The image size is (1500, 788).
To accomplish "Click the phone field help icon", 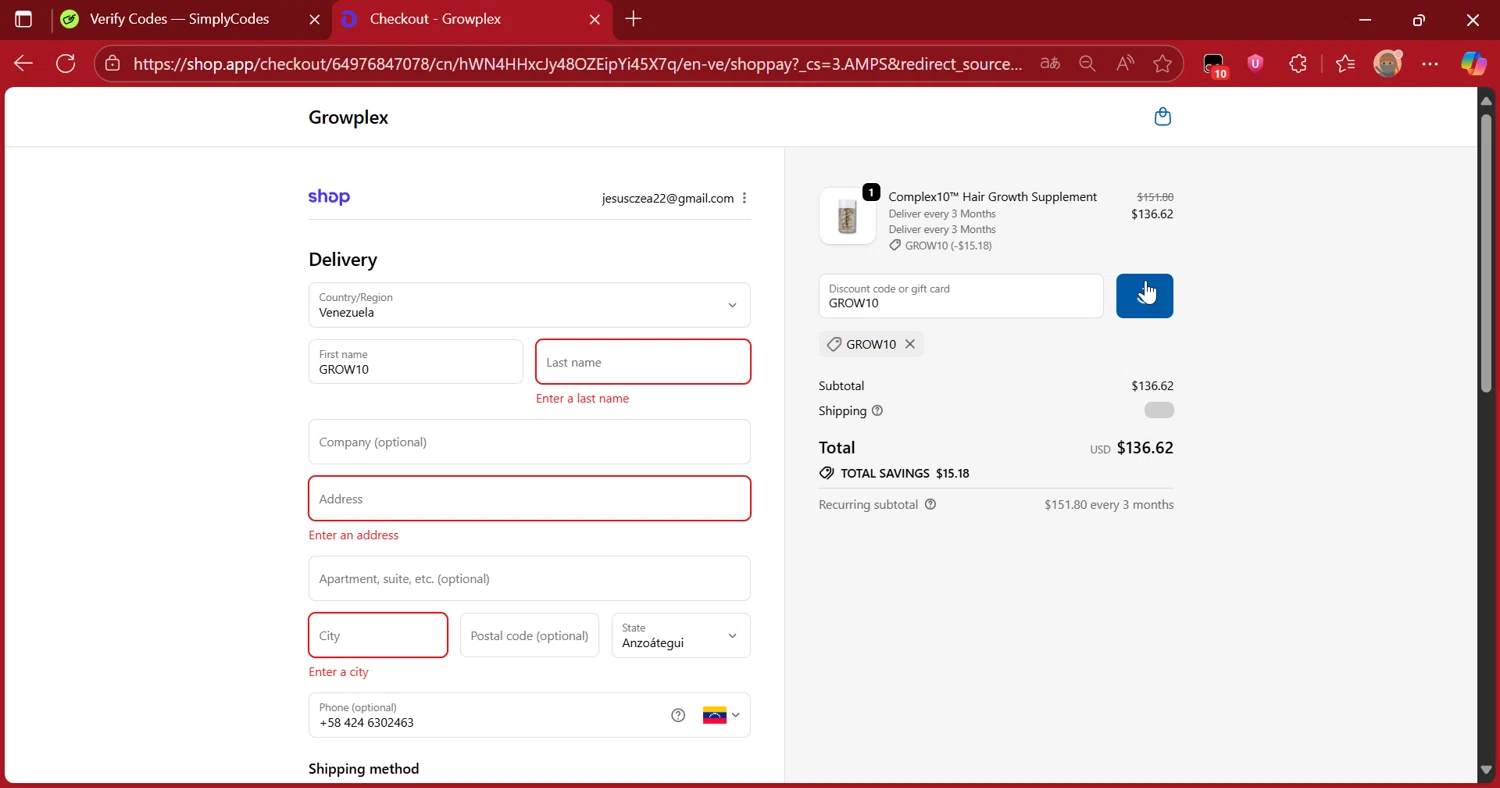I will (x=678, y=715).
